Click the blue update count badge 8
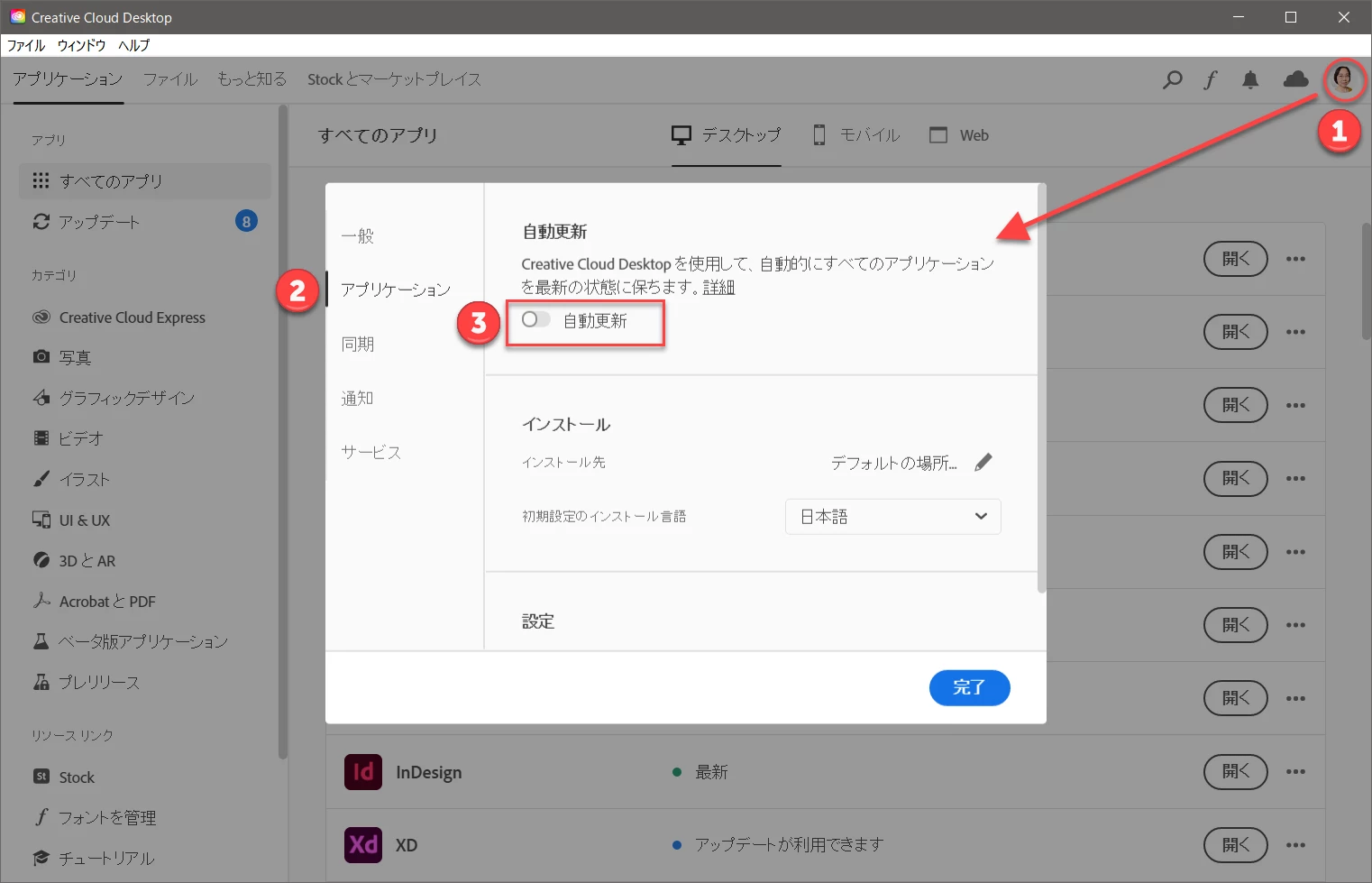 (x=246, y=221)
